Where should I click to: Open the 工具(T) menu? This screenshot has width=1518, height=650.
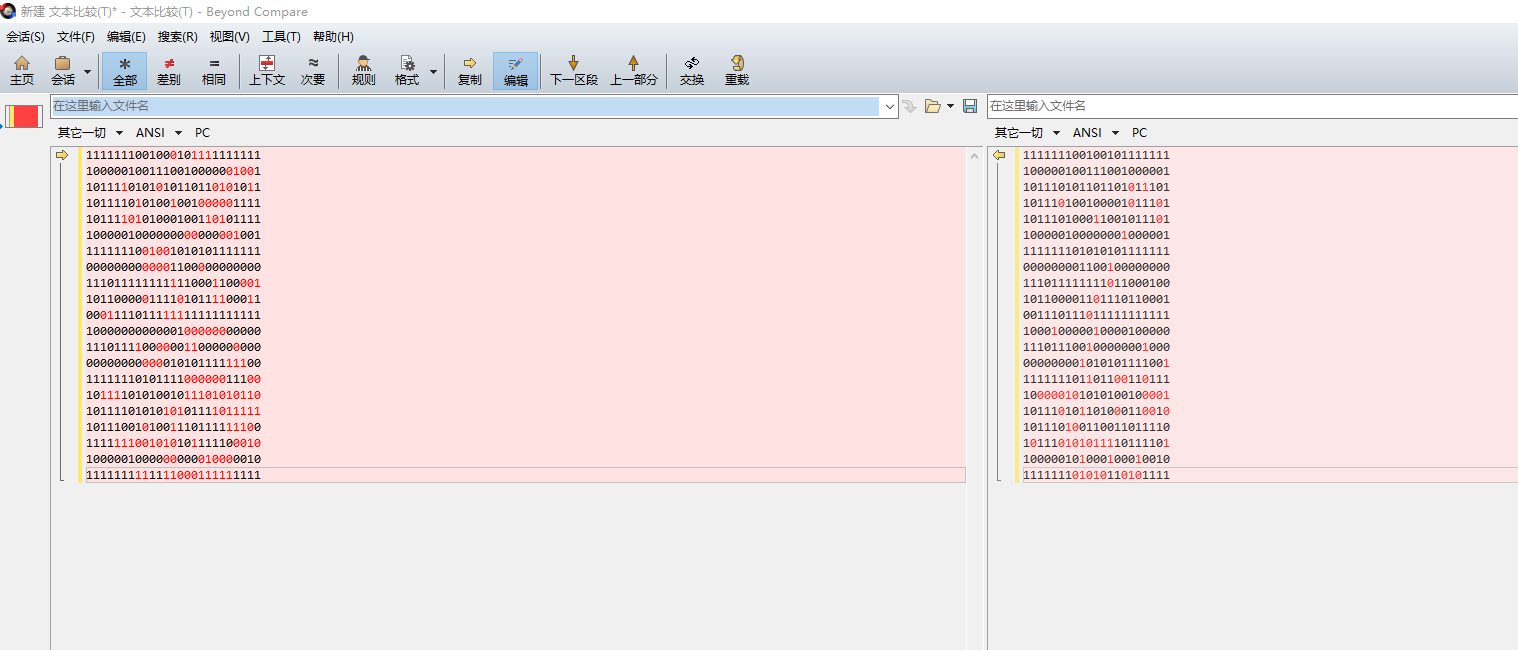[281, 37]
